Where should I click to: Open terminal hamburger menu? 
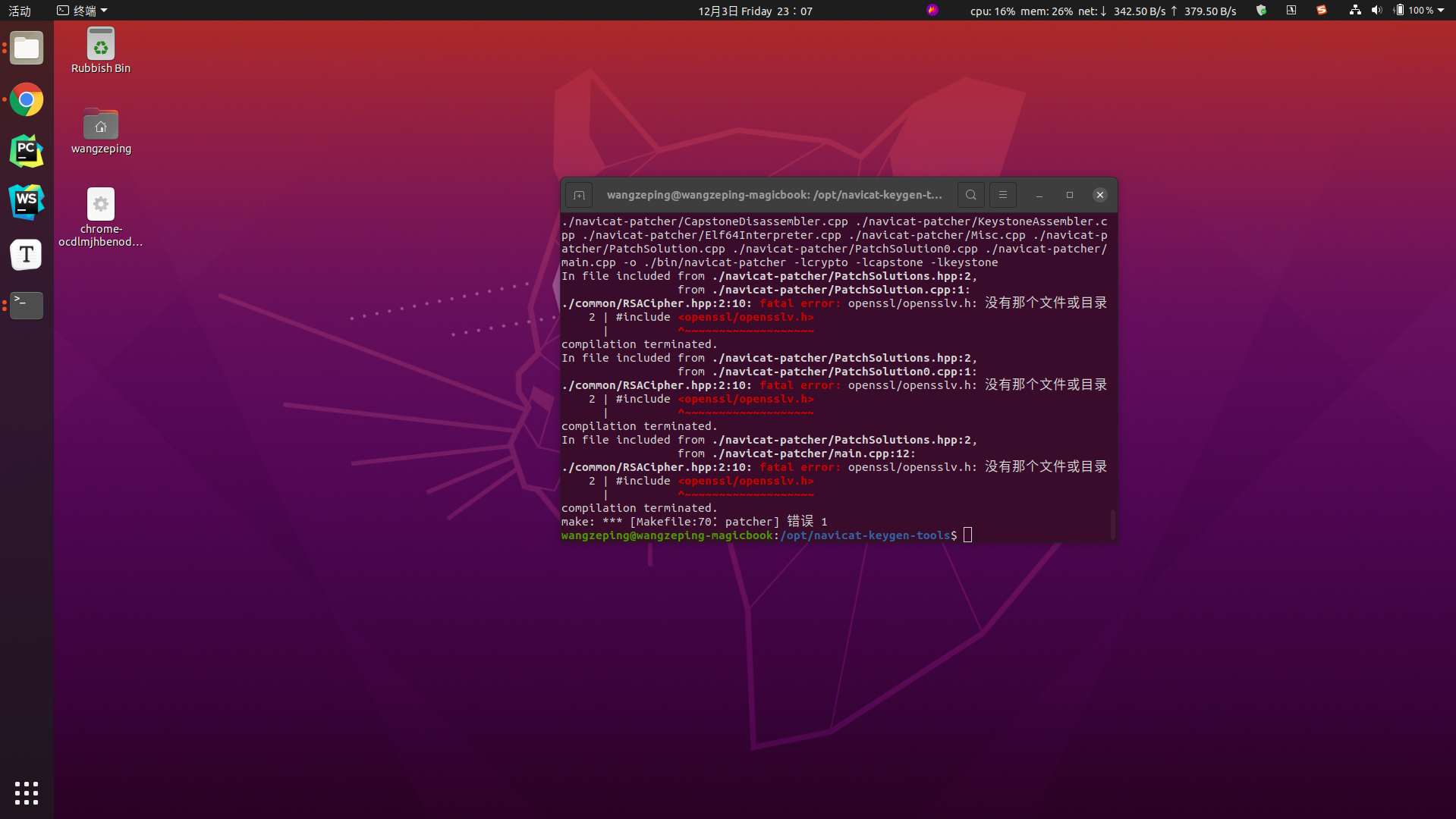(x=1003, y=196)
